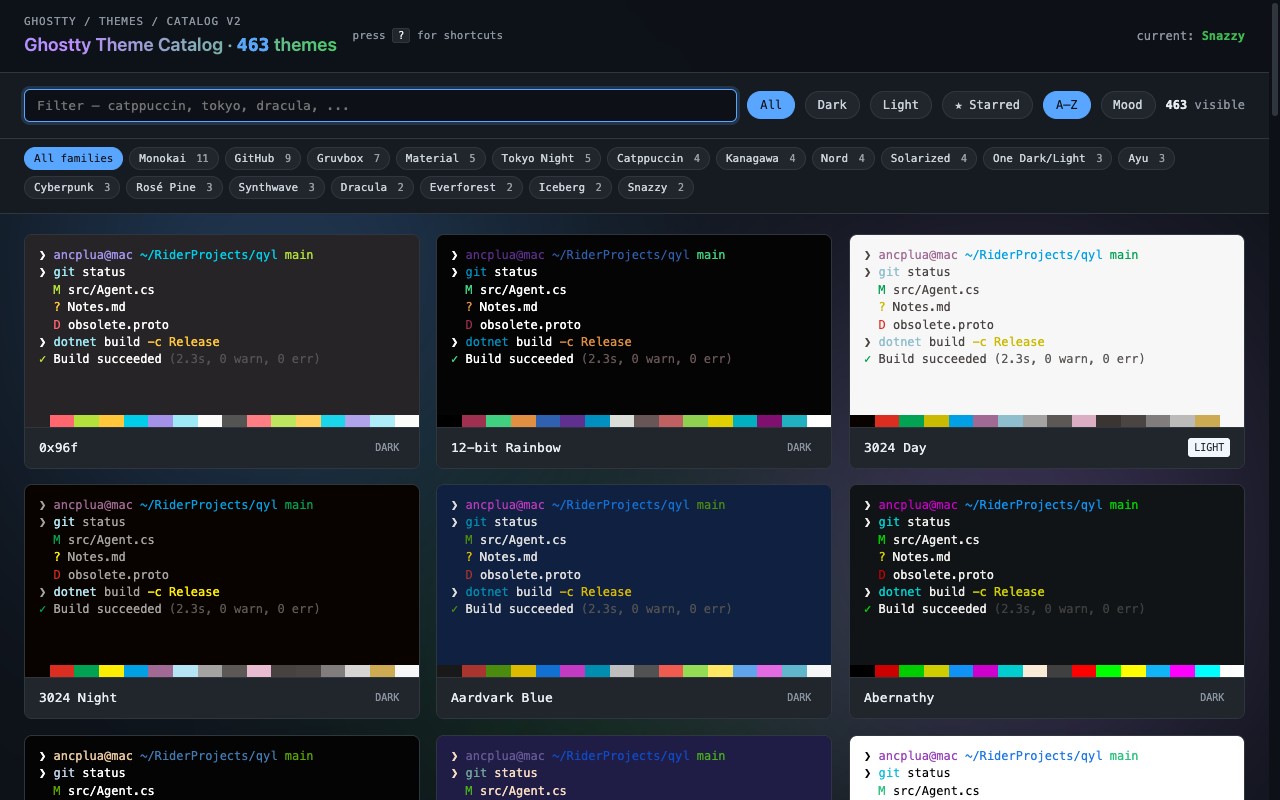Filter by Nord family

pos(843,158)
